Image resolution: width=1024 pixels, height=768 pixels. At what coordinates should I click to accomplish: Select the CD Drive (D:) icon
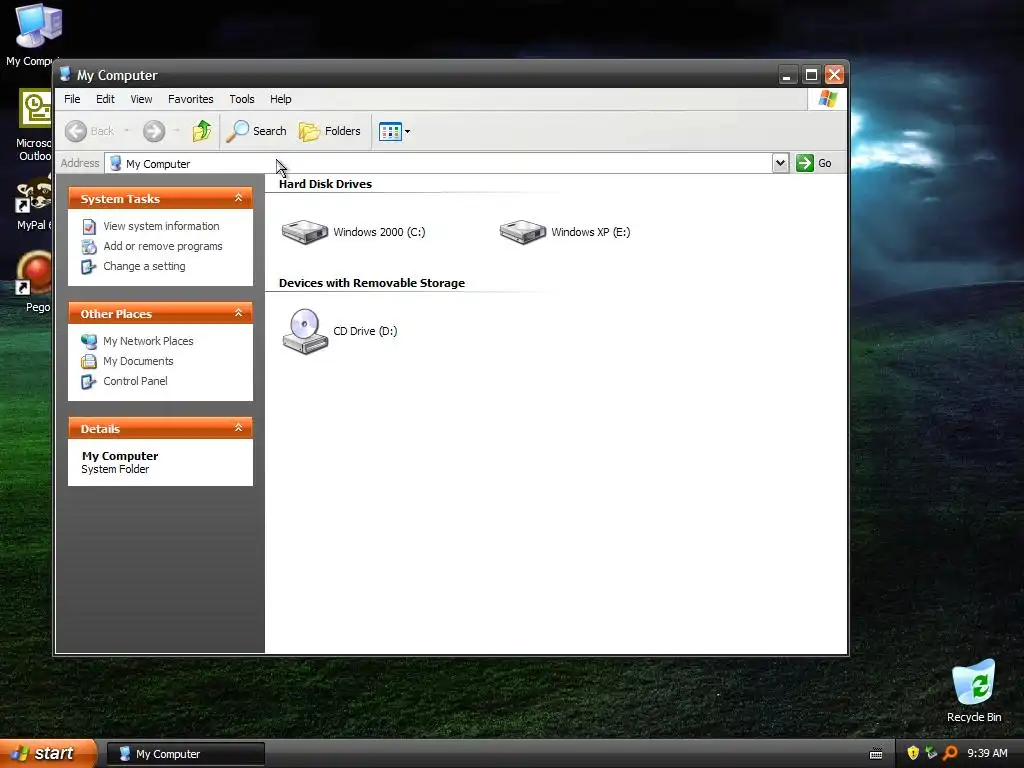coord(305,331)
